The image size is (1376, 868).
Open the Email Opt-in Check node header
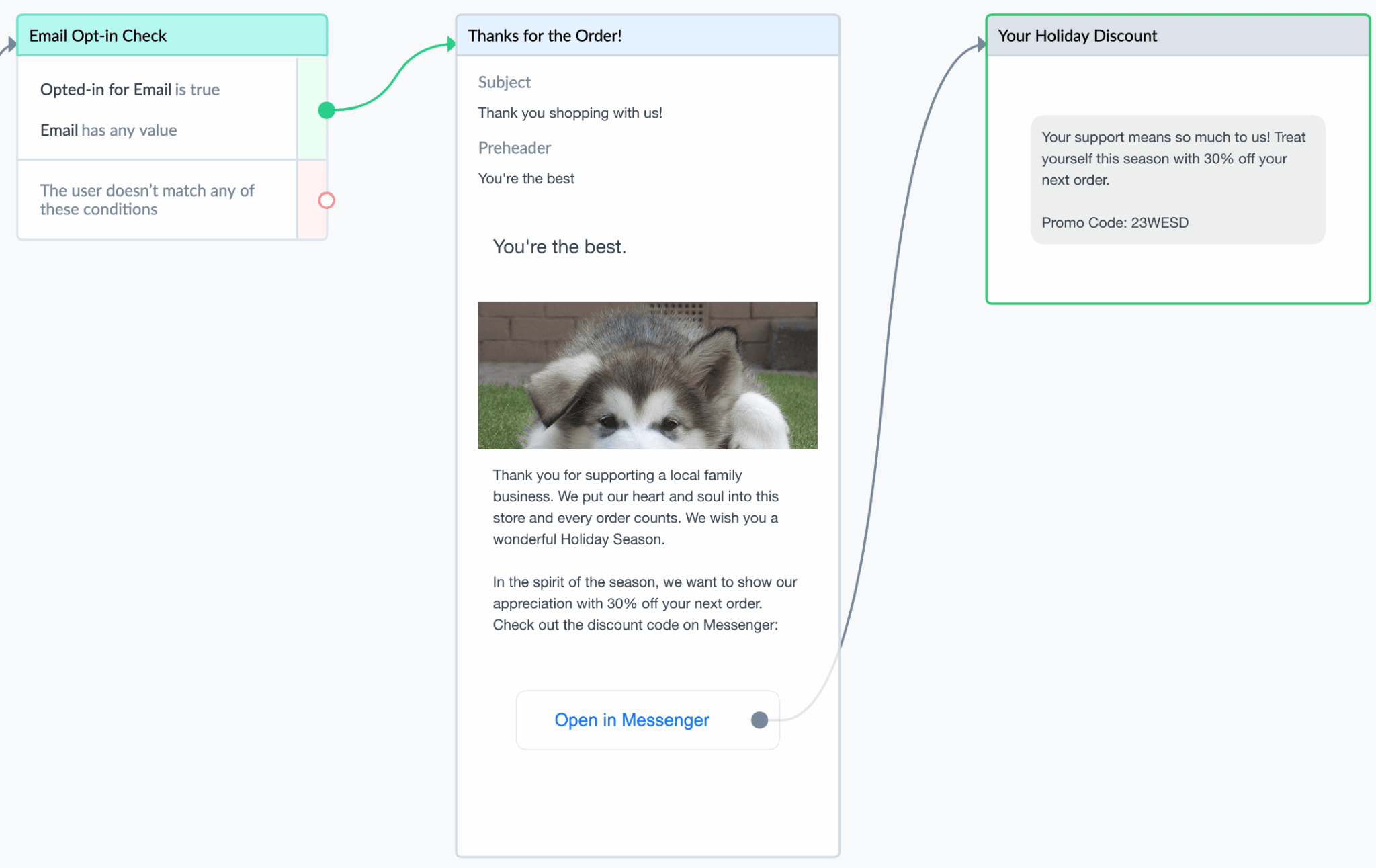tap(172, 36)
